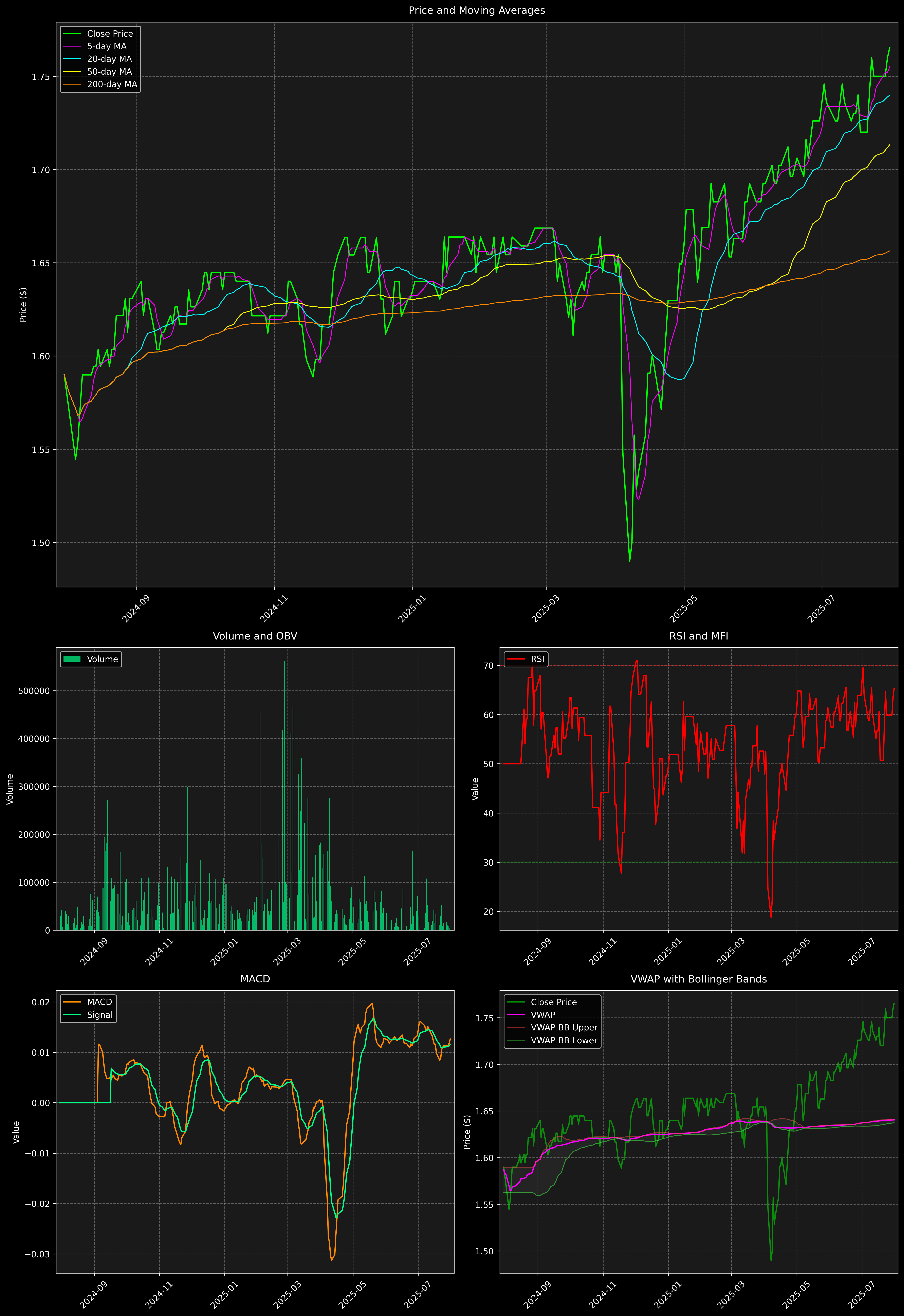Click the "Price ($)" axis label of top chart
904x1316 pixels.
click(x=23, y=305)
